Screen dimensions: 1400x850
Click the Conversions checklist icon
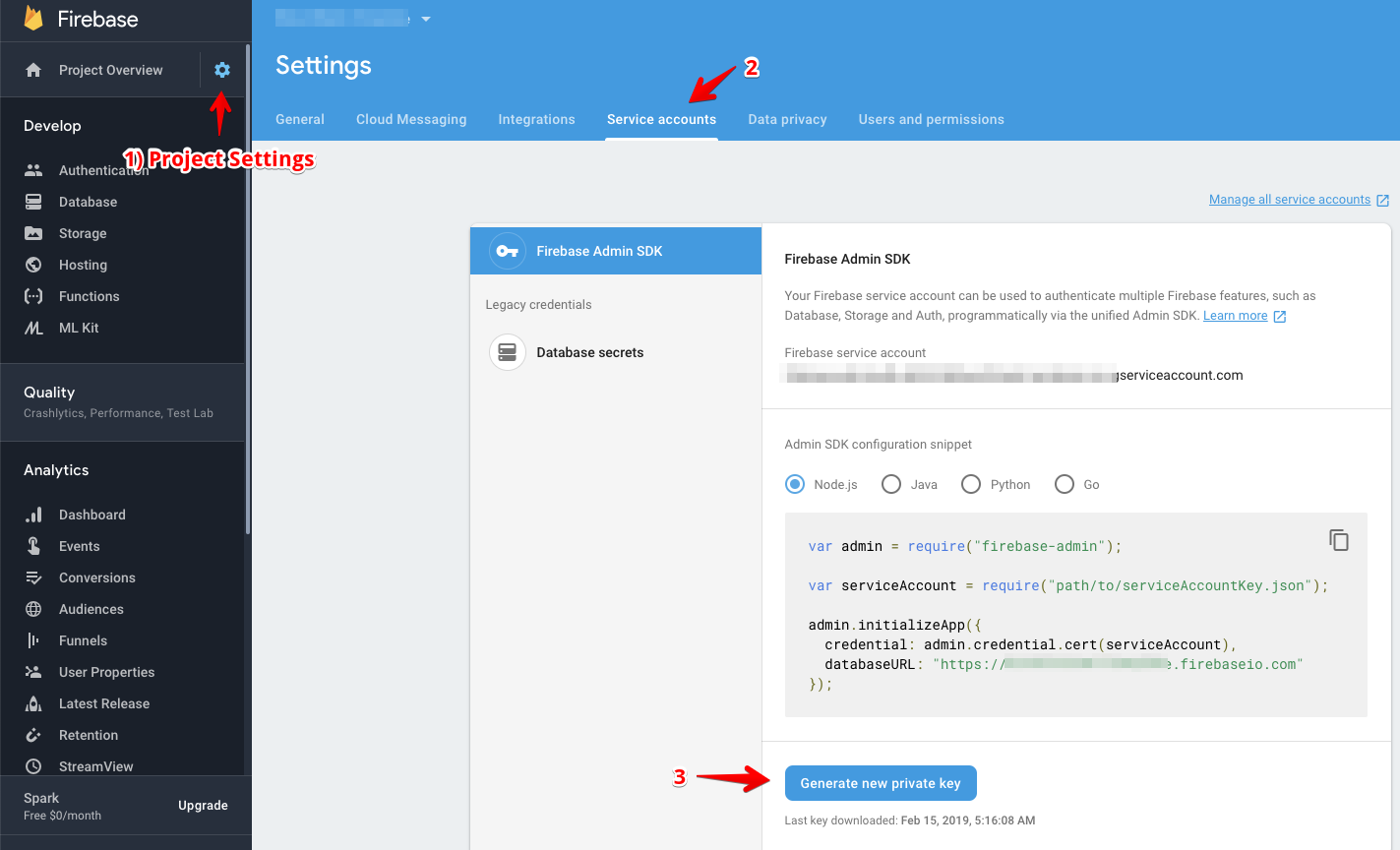click(x=33, y=577)
